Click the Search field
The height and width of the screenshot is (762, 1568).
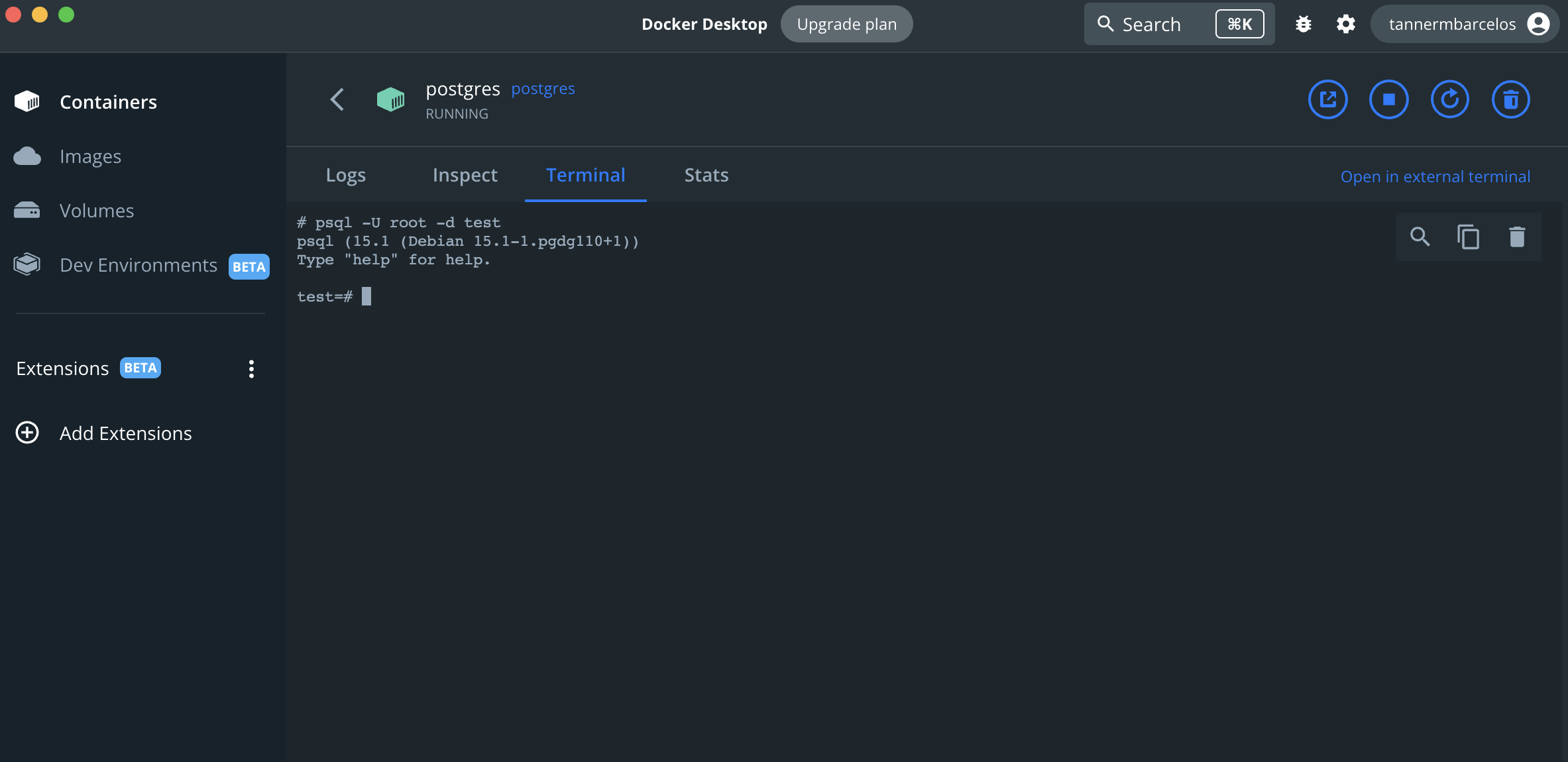pyautogui.click(x=1153, y=25)
